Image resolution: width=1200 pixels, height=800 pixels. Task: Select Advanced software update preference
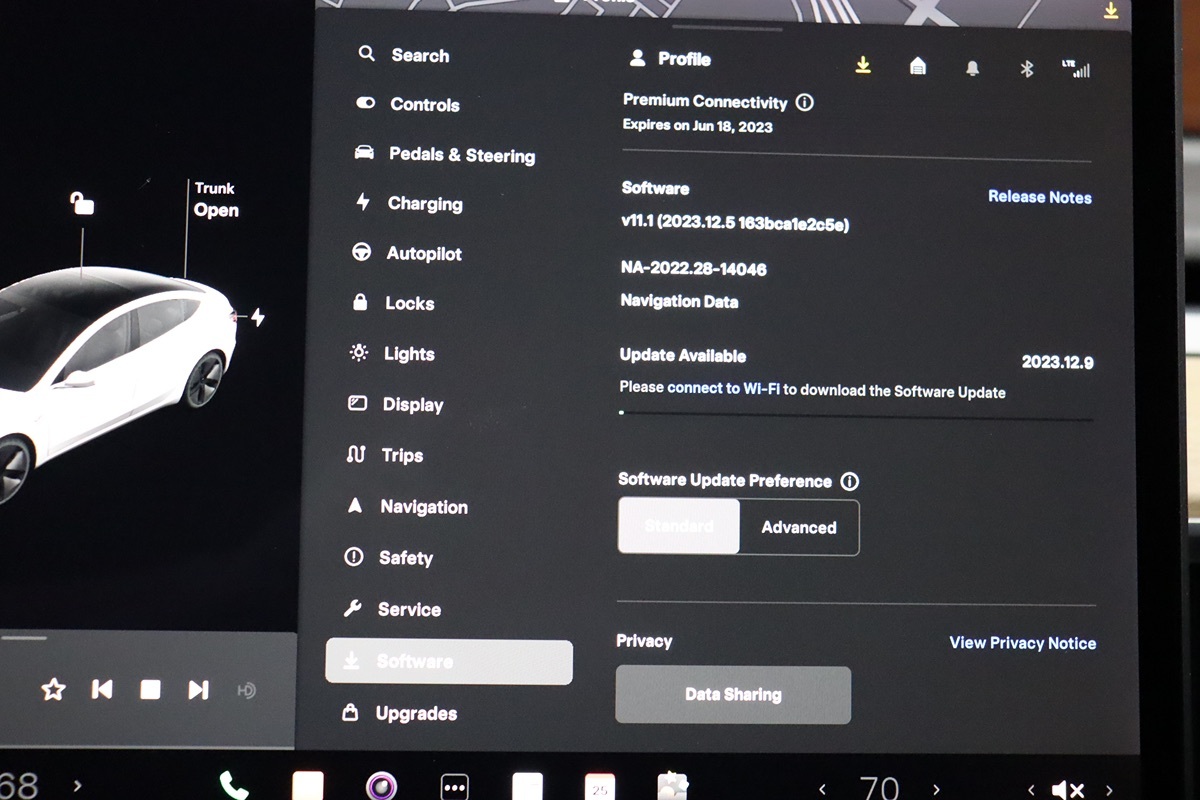click(x=799, y=527)
